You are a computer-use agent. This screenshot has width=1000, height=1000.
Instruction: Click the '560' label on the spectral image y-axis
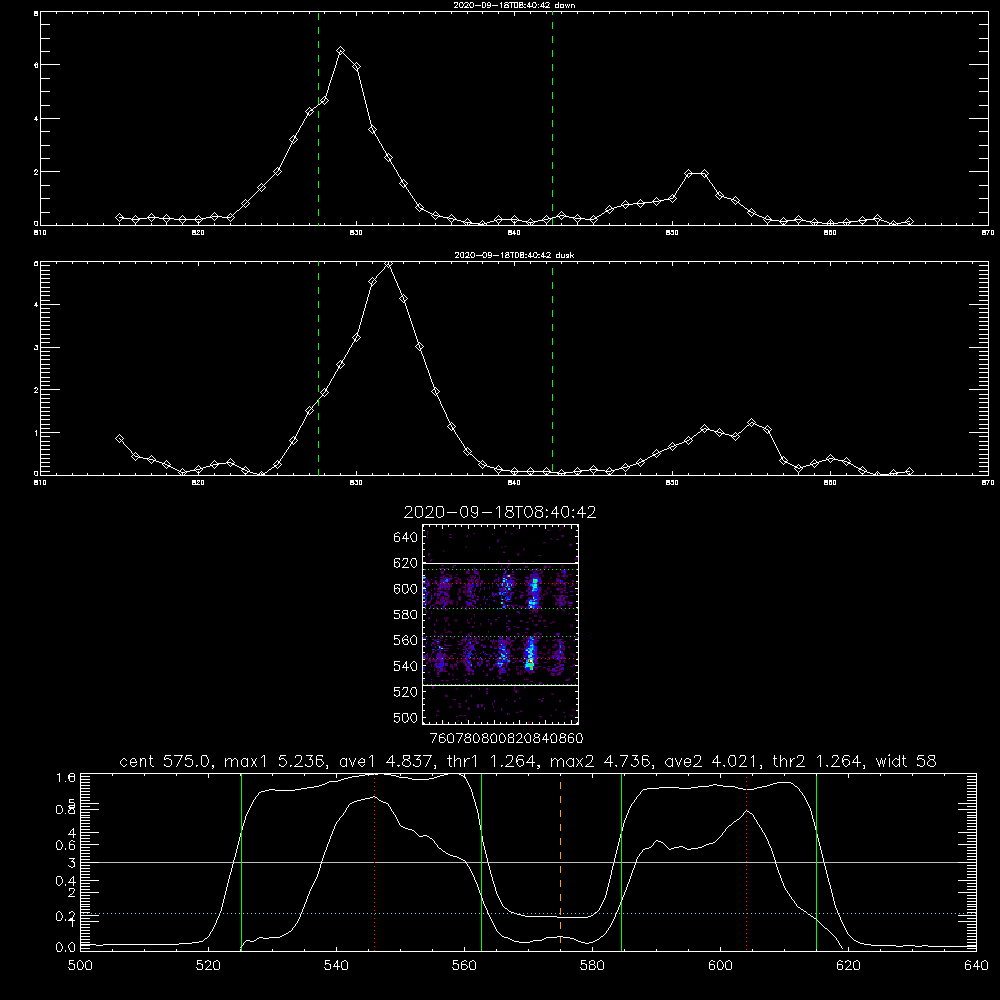[406, 640]
